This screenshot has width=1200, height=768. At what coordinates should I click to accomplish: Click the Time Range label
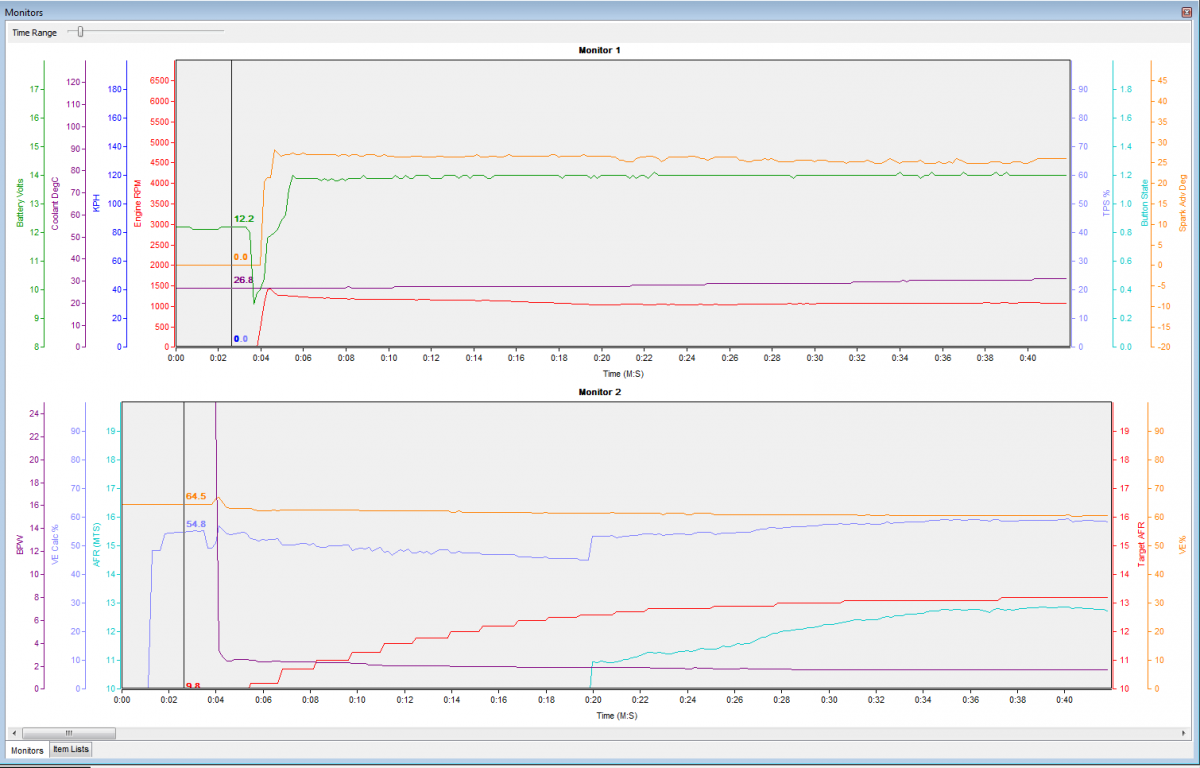tap(34, 32)
